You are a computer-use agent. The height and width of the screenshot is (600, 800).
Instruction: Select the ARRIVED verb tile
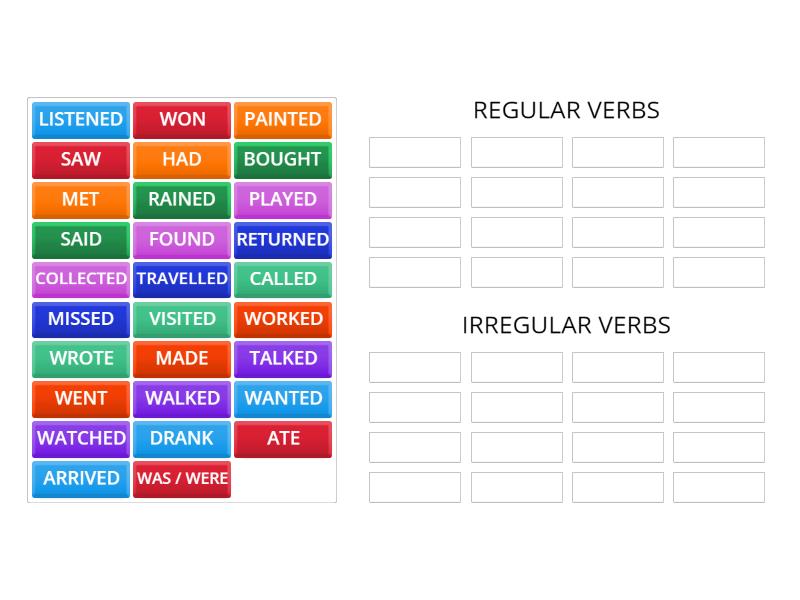point(80,479)
